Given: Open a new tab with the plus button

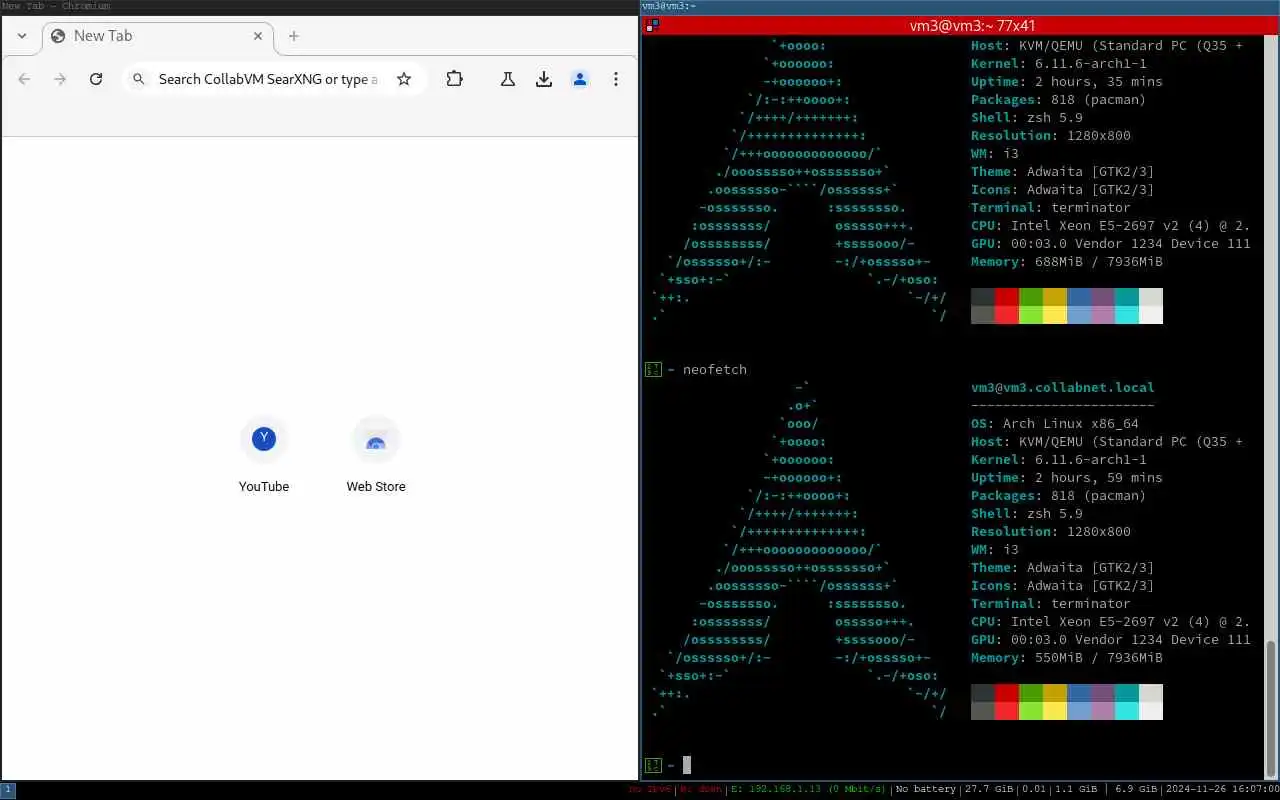Looking at the screenshot, I should pyautogui.click(x=294, y=36).
